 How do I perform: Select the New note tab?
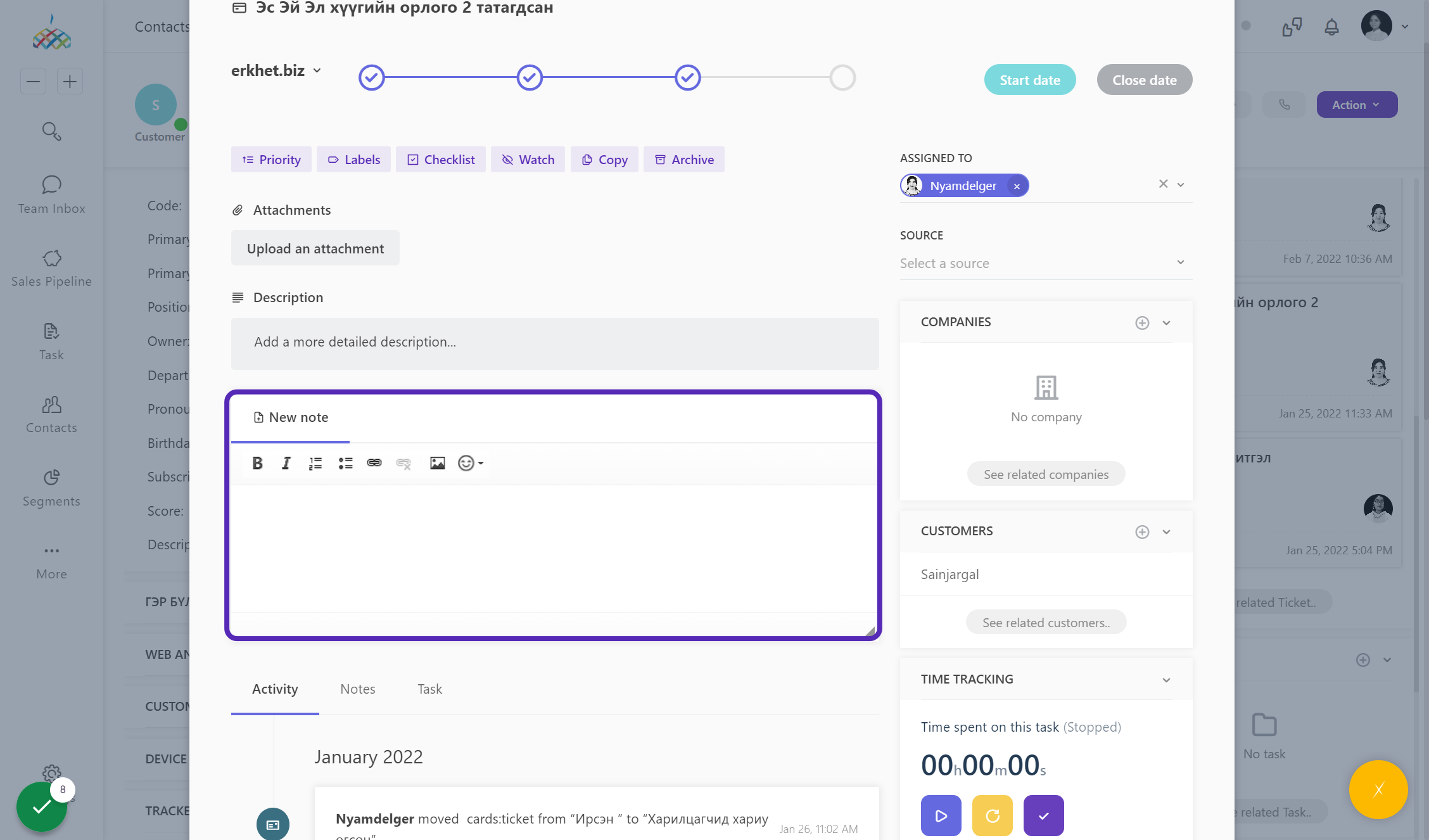291,417
